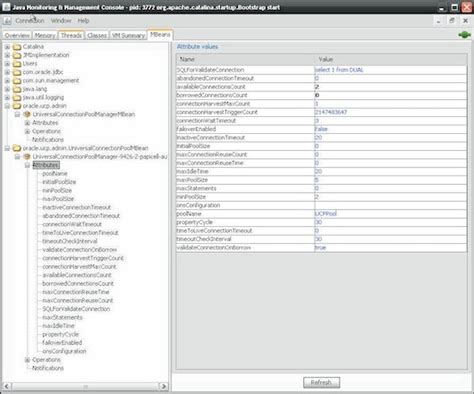Click the Refresh button
Screen dimensions: 474x394
(321, 382)
